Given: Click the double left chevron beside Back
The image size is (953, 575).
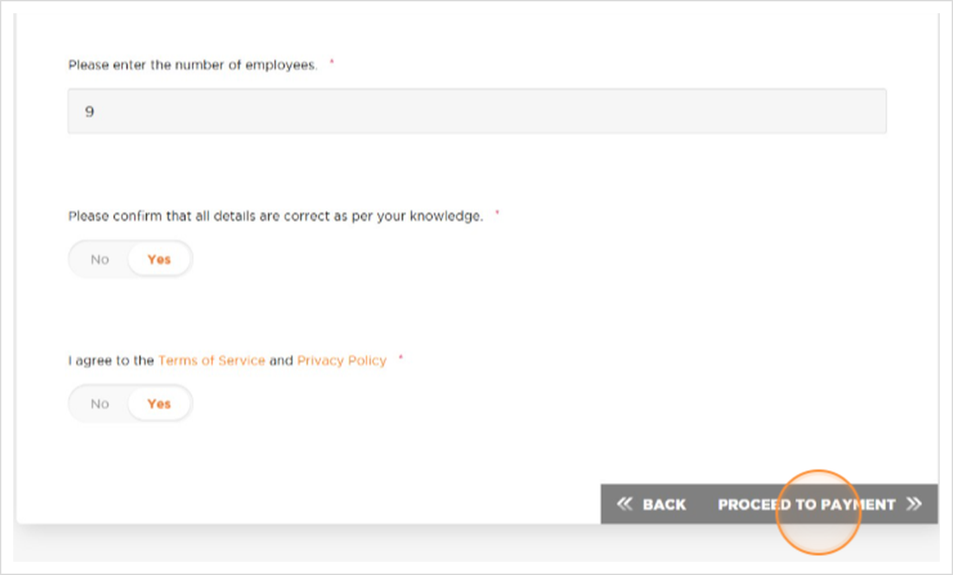Looking at the screenshot, I should (x=624, y=503).
